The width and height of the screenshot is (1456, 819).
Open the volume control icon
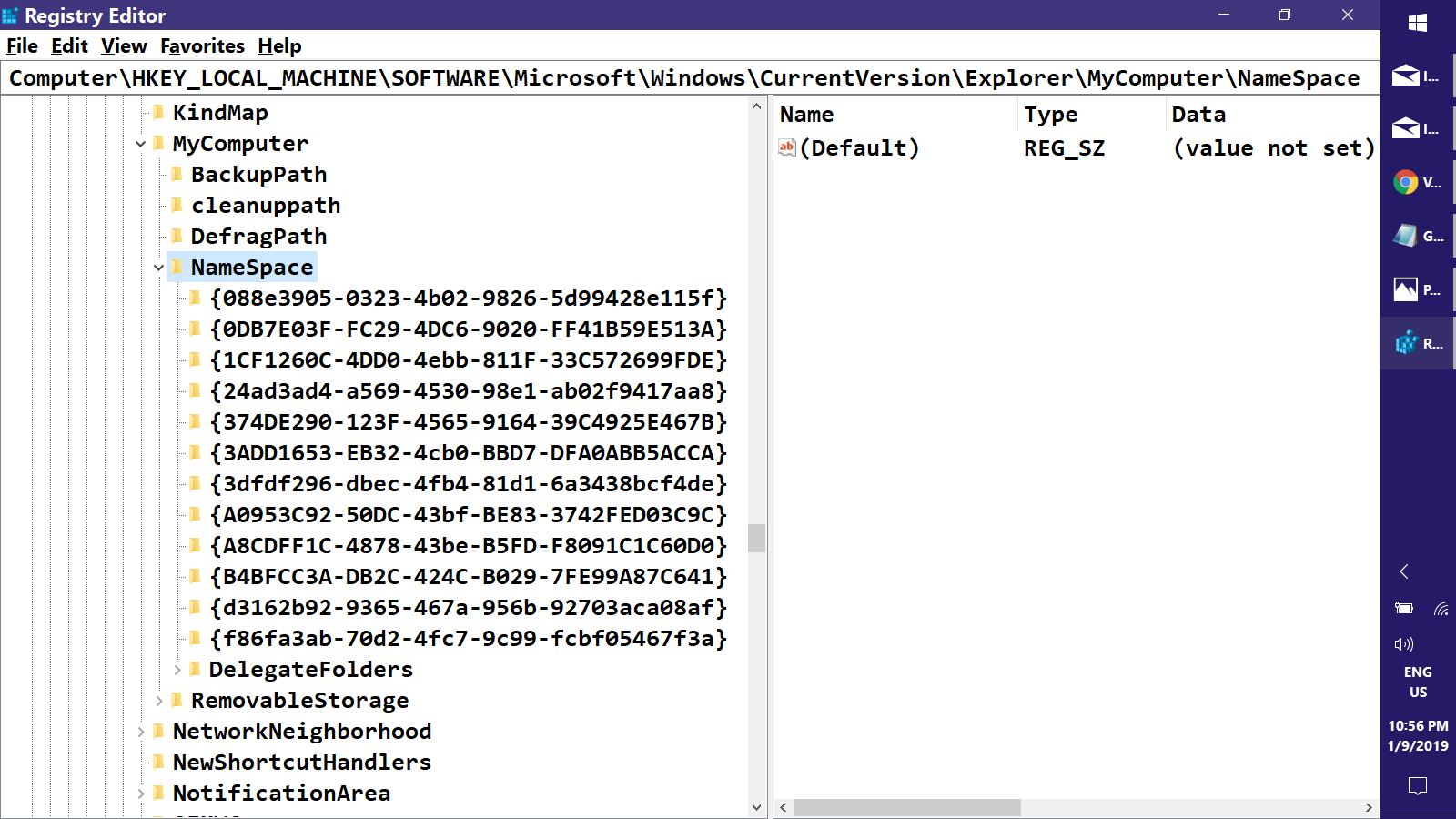pos(1404,644)
